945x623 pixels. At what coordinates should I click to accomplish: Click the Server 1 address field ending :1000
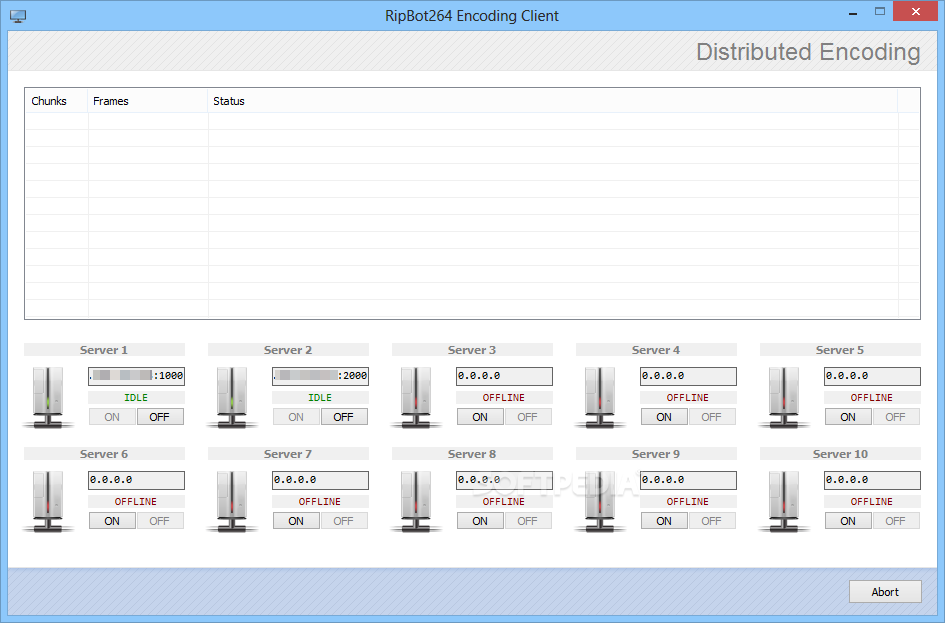click(136, 376)
